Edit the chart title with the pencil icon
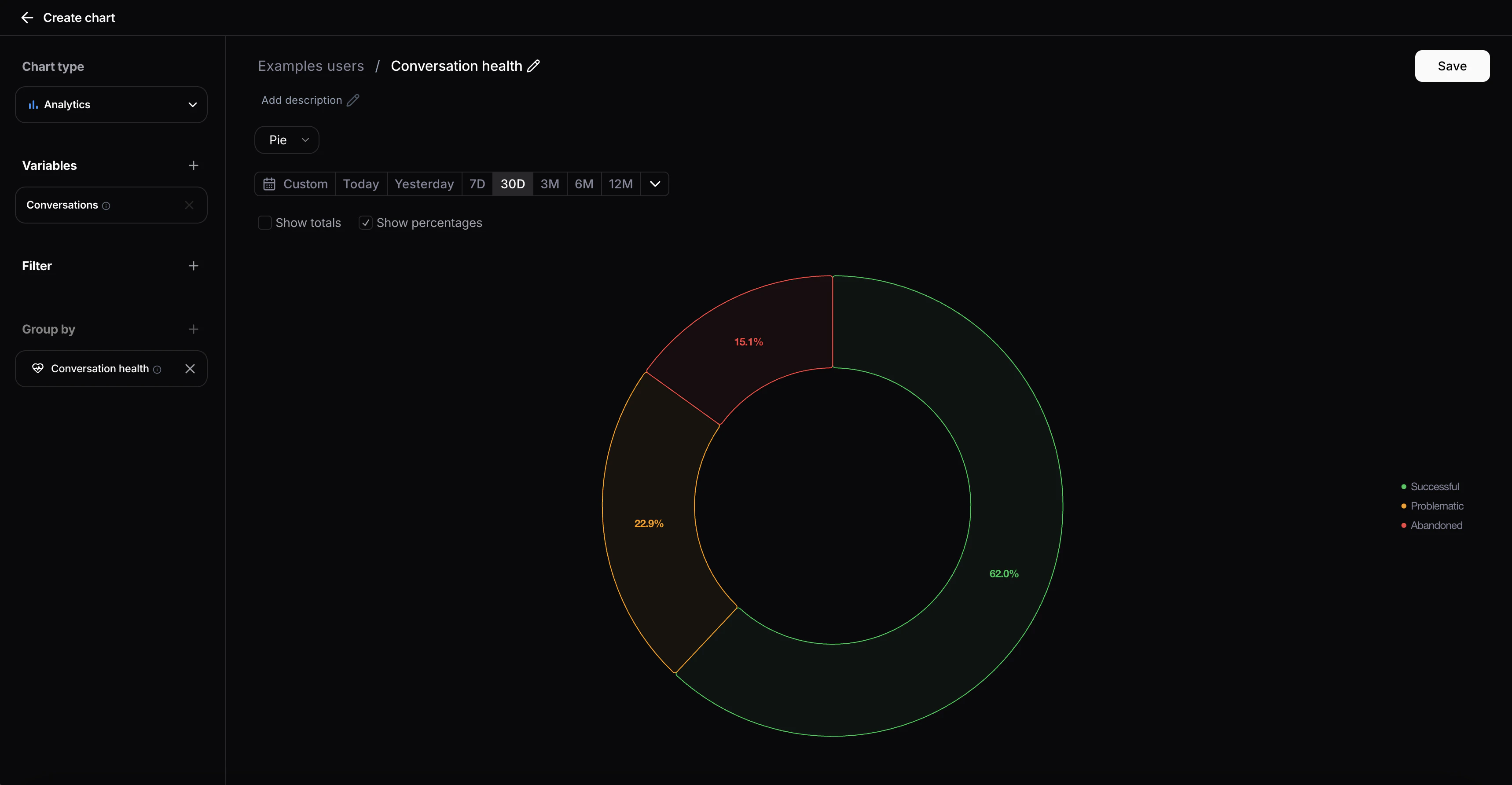 (533, 66)
